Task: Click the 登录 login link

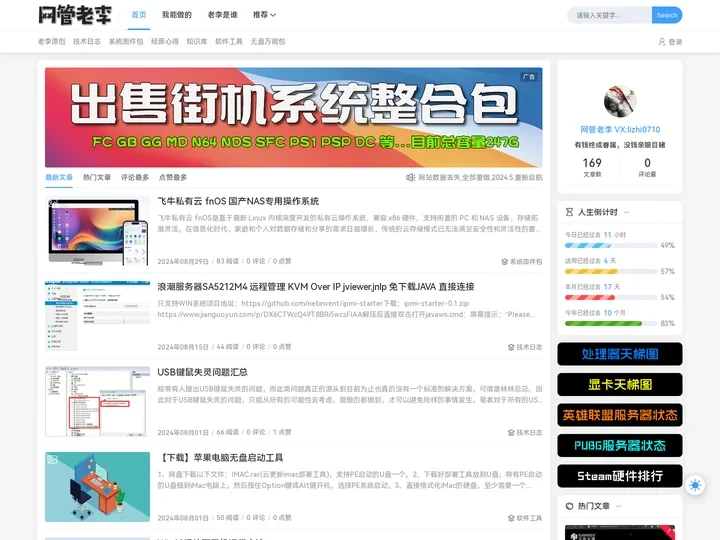Action: click(x=675, y=42)
